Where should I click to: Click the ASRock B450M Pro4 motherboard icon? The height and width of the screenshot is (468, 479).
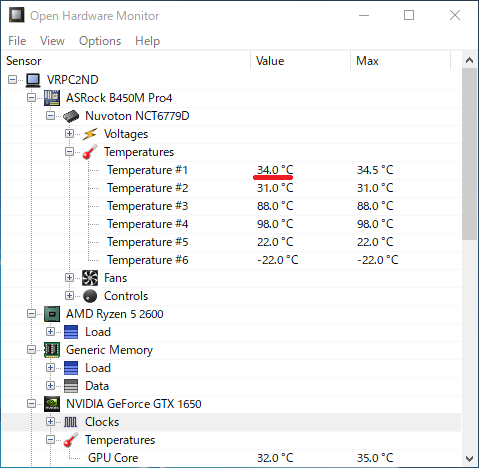[x=52, y=98]
